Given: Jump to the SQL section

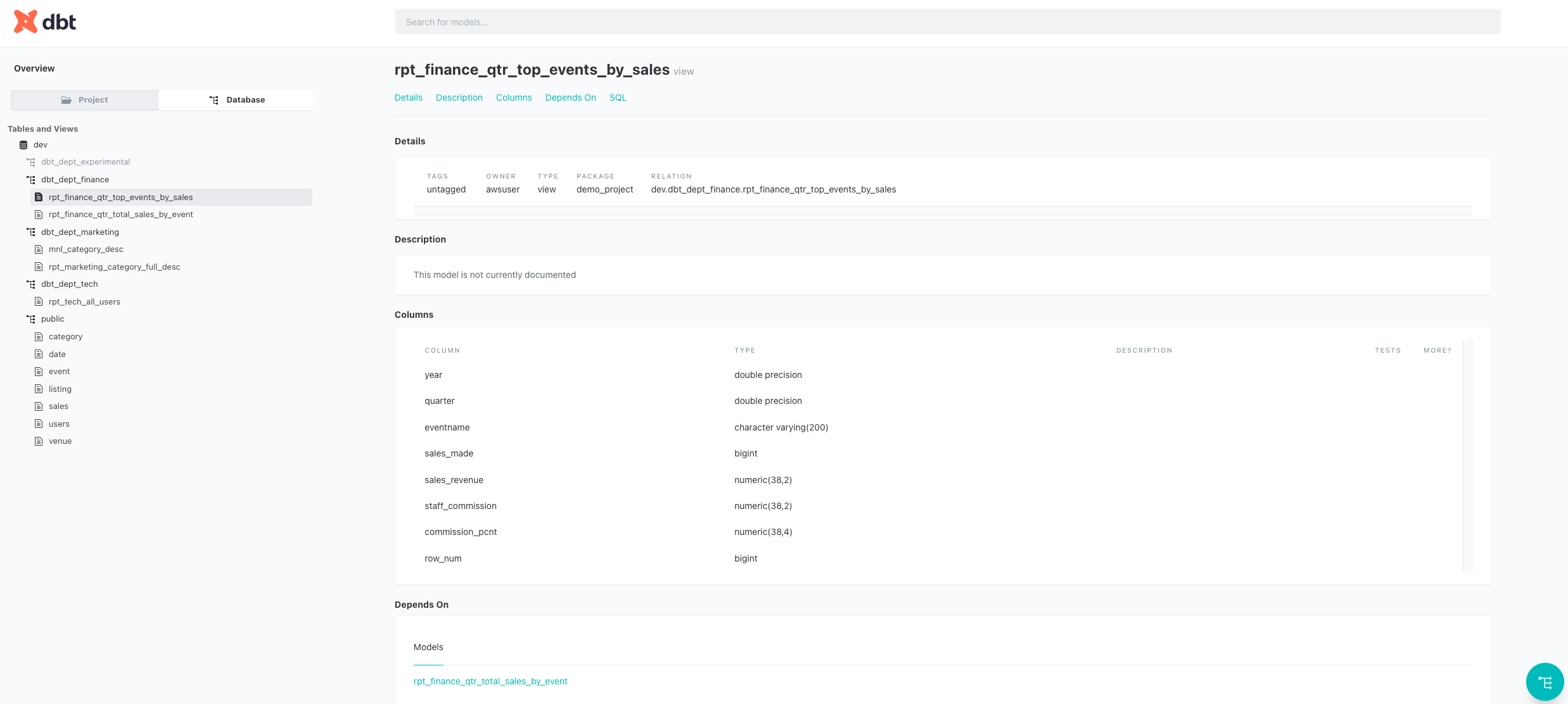Looking at the screenshot, I should 617,97.
